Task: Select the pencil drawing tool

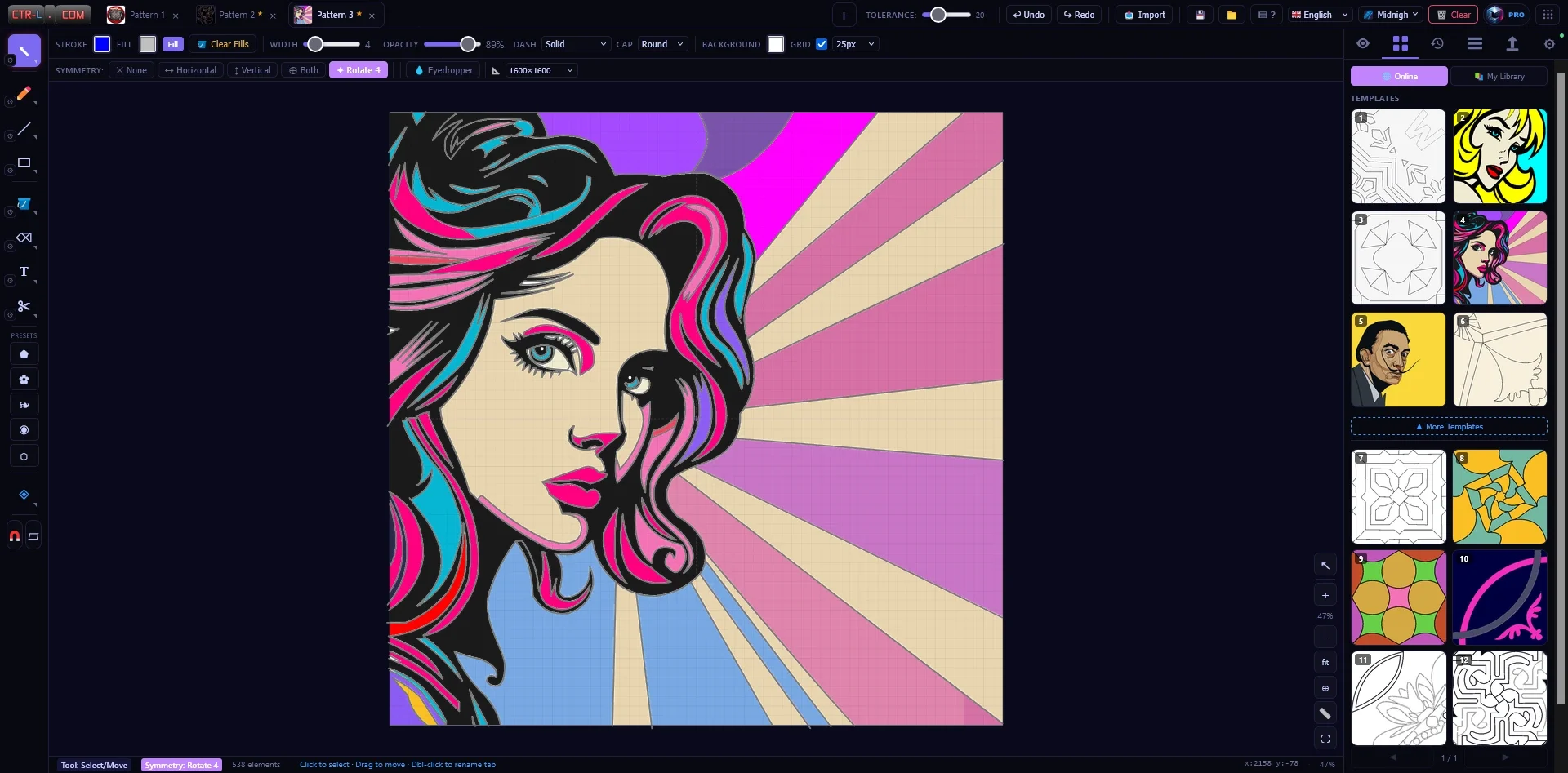Action: click(x=24, y=94)
